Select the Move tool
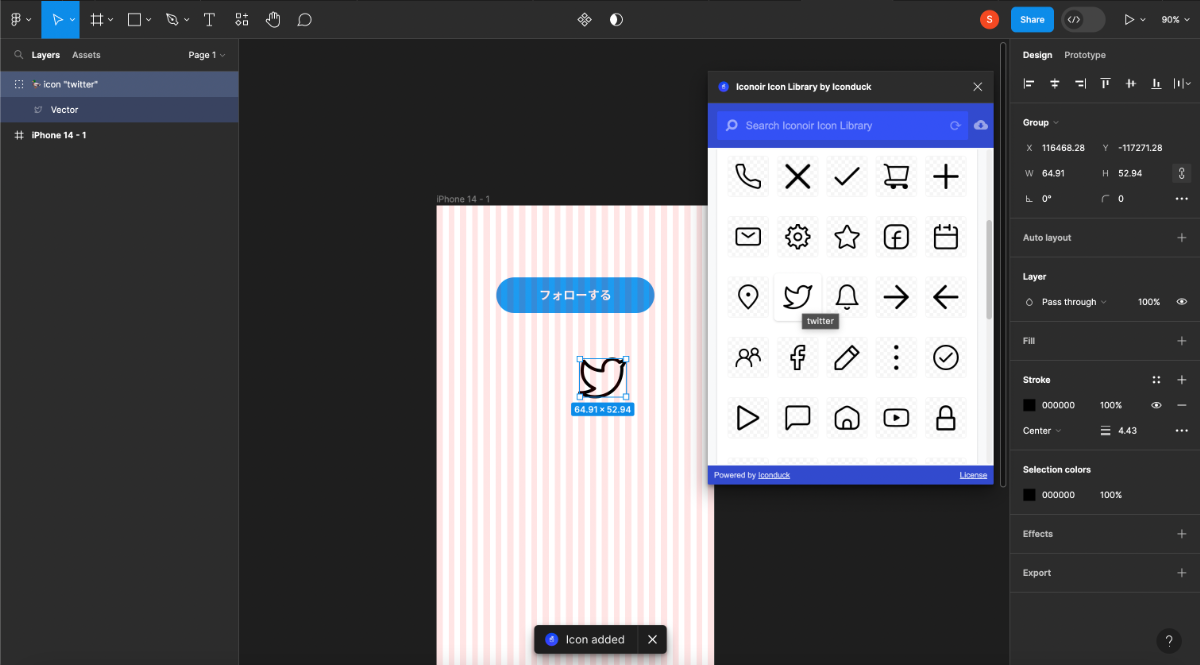Image resolution: width=1200 pixels, height=665 pixels. click(56, 19)
